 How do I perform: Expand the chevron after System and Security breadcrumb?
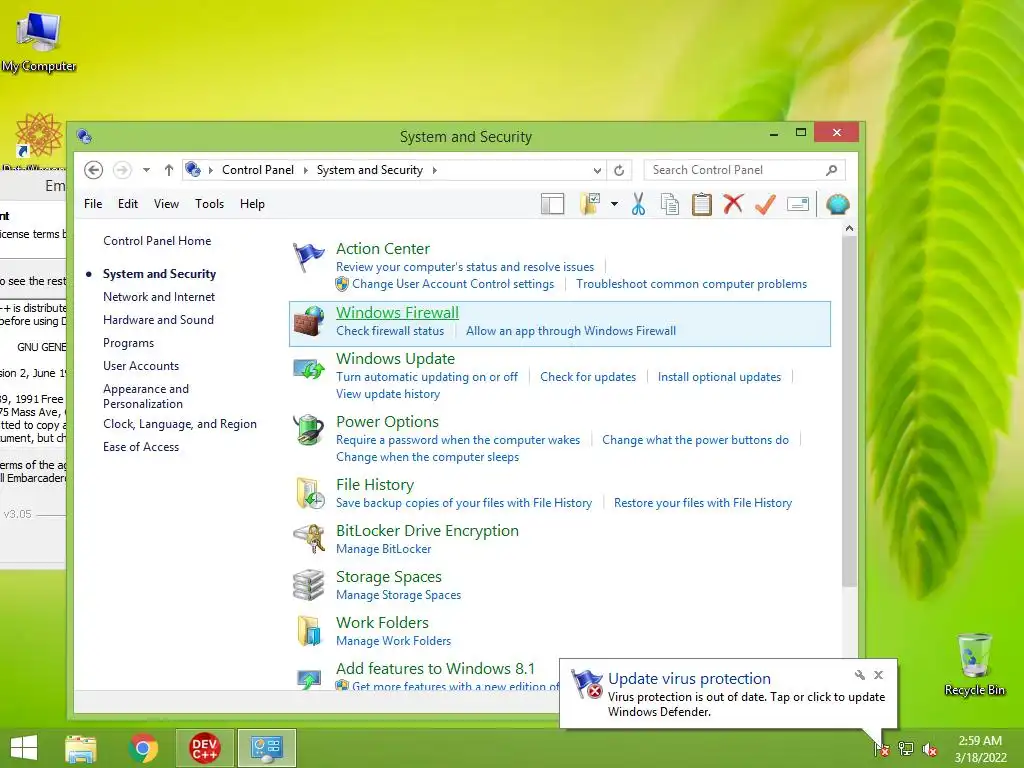(434, 170)
